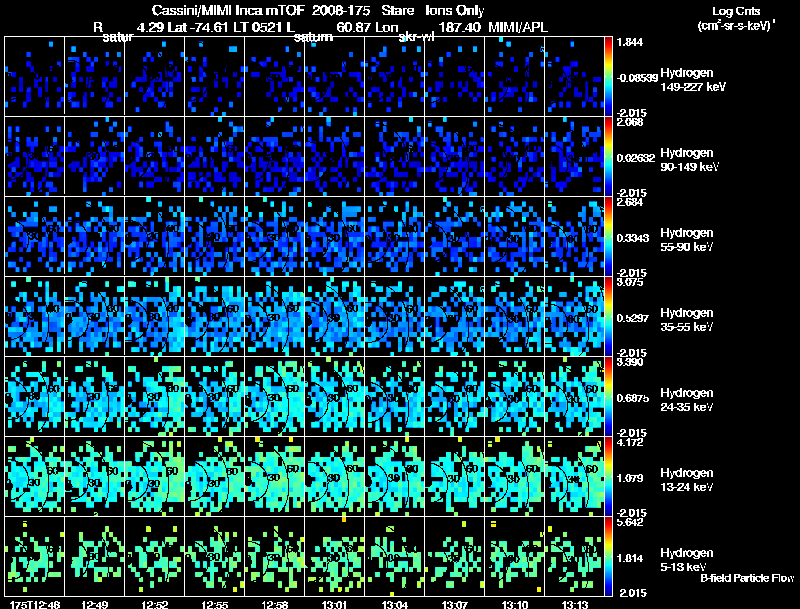The height and width of the screenshot is (609, 800).
Task: Click the B-field Particle Flow label
Action: tap(747, 578)
